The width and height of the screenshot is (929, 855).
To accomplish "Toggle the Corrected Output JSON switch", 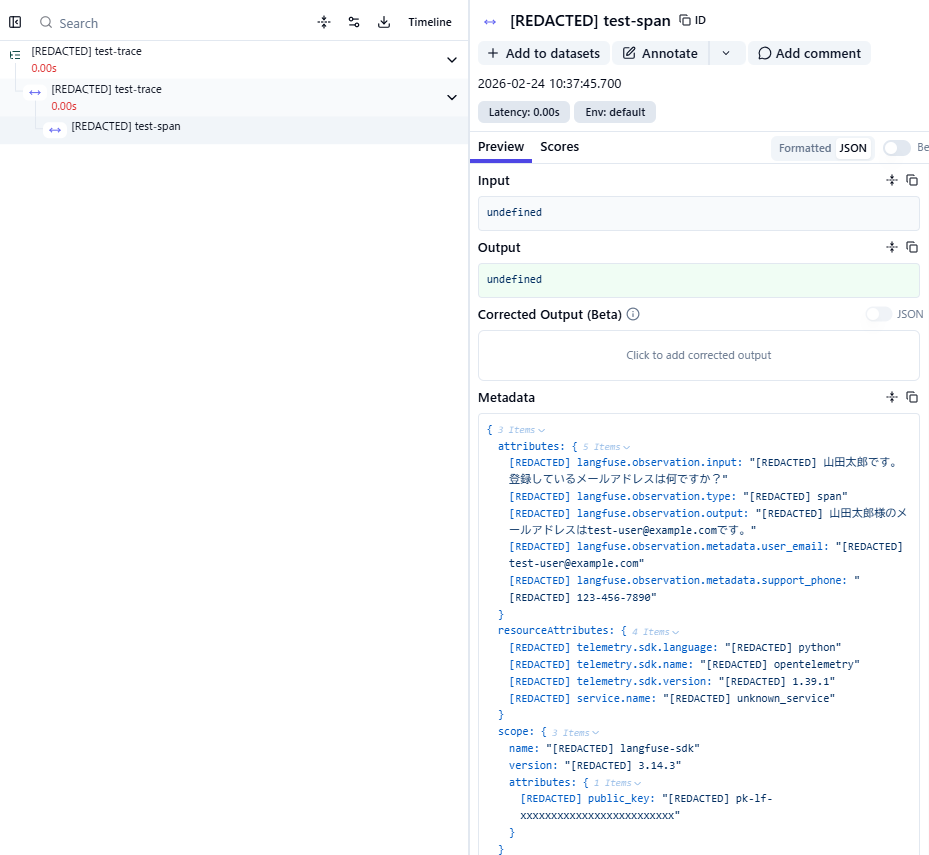I will pyautogui.click(x=878, y=314).
